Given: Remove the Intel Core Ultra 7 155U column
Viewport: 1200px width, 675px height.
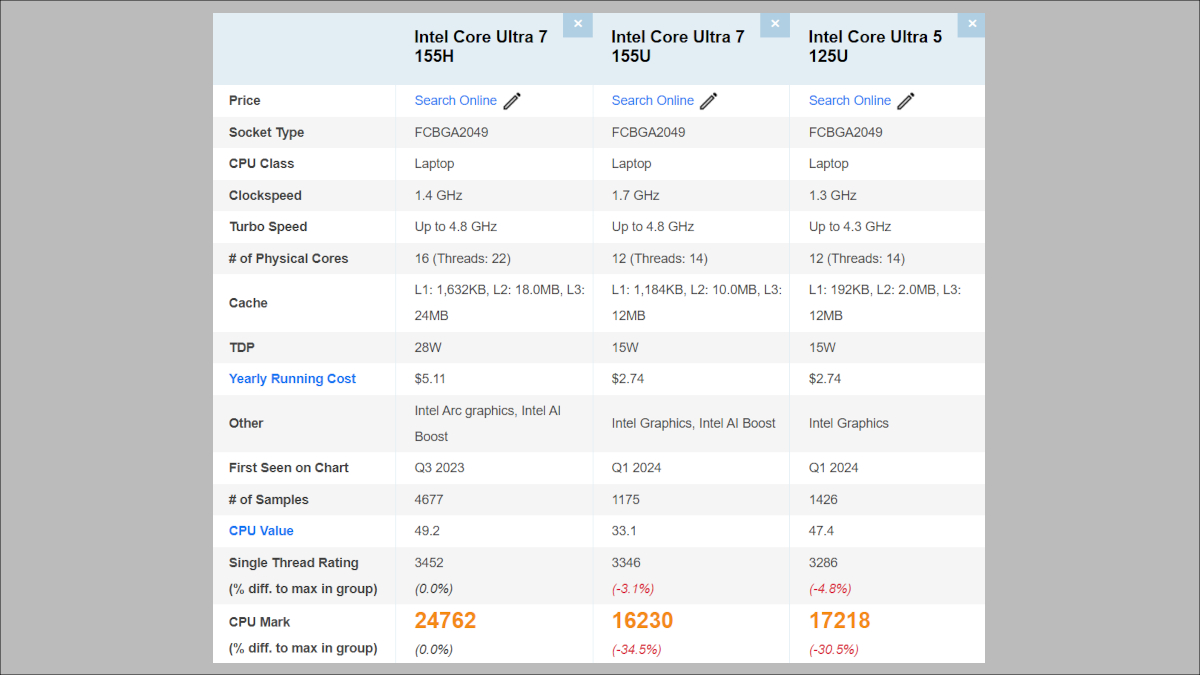Looking at the screenshot, I should click(775, 24).
